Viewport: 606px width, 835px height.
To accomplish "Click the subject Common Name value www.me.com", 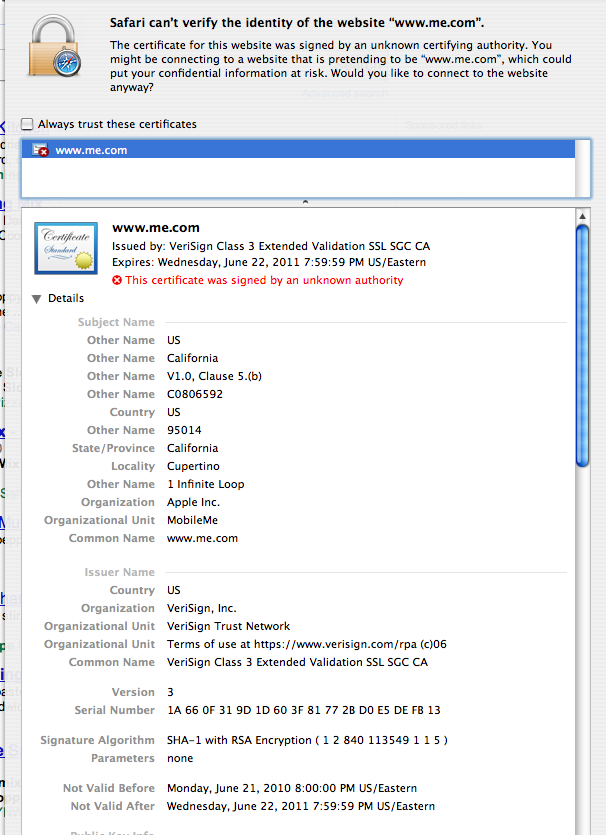I will click(202, 538).
